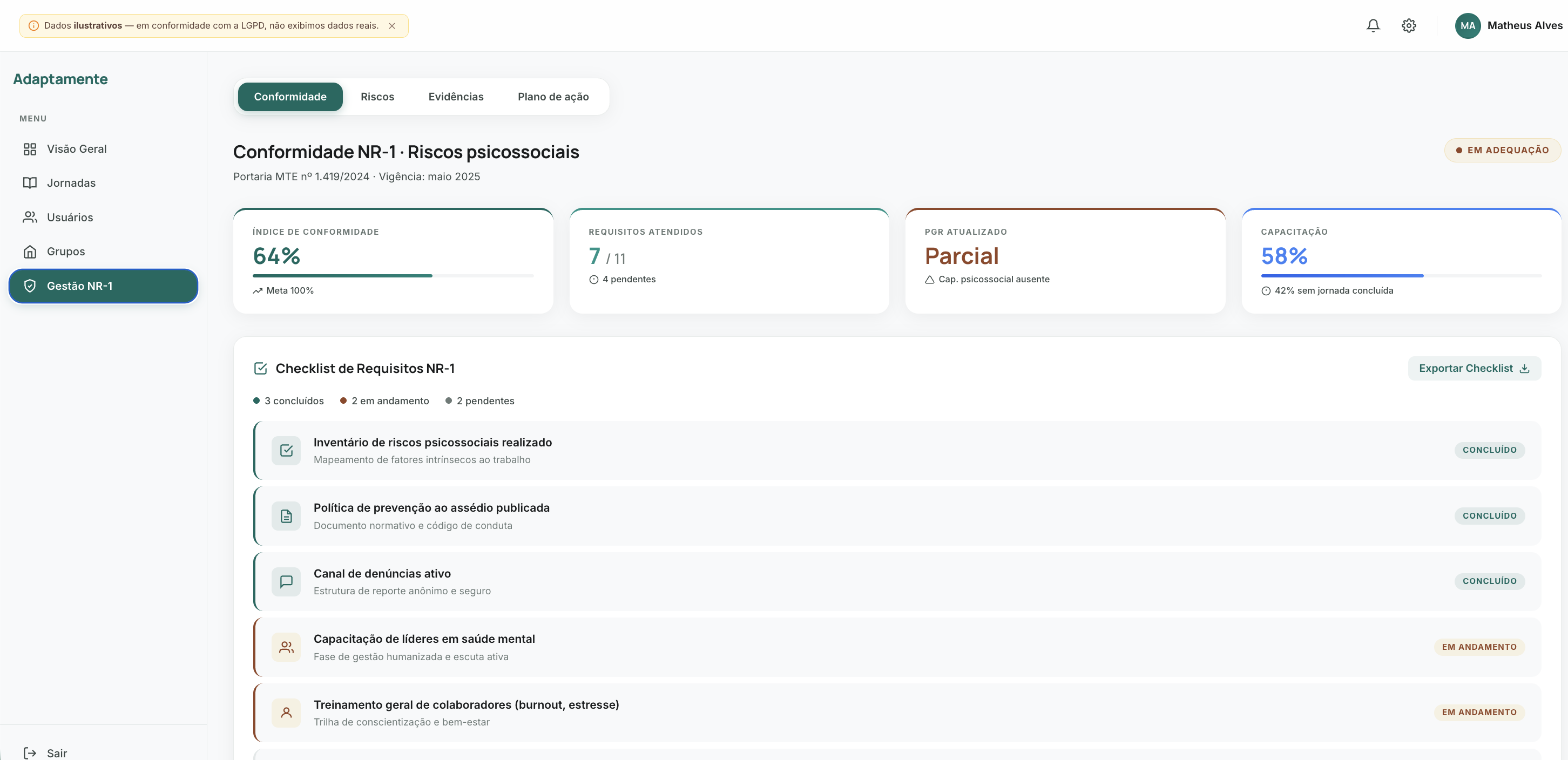Open Grupos from the sidebar
The image size is (1568, 760).
(104, 252)
